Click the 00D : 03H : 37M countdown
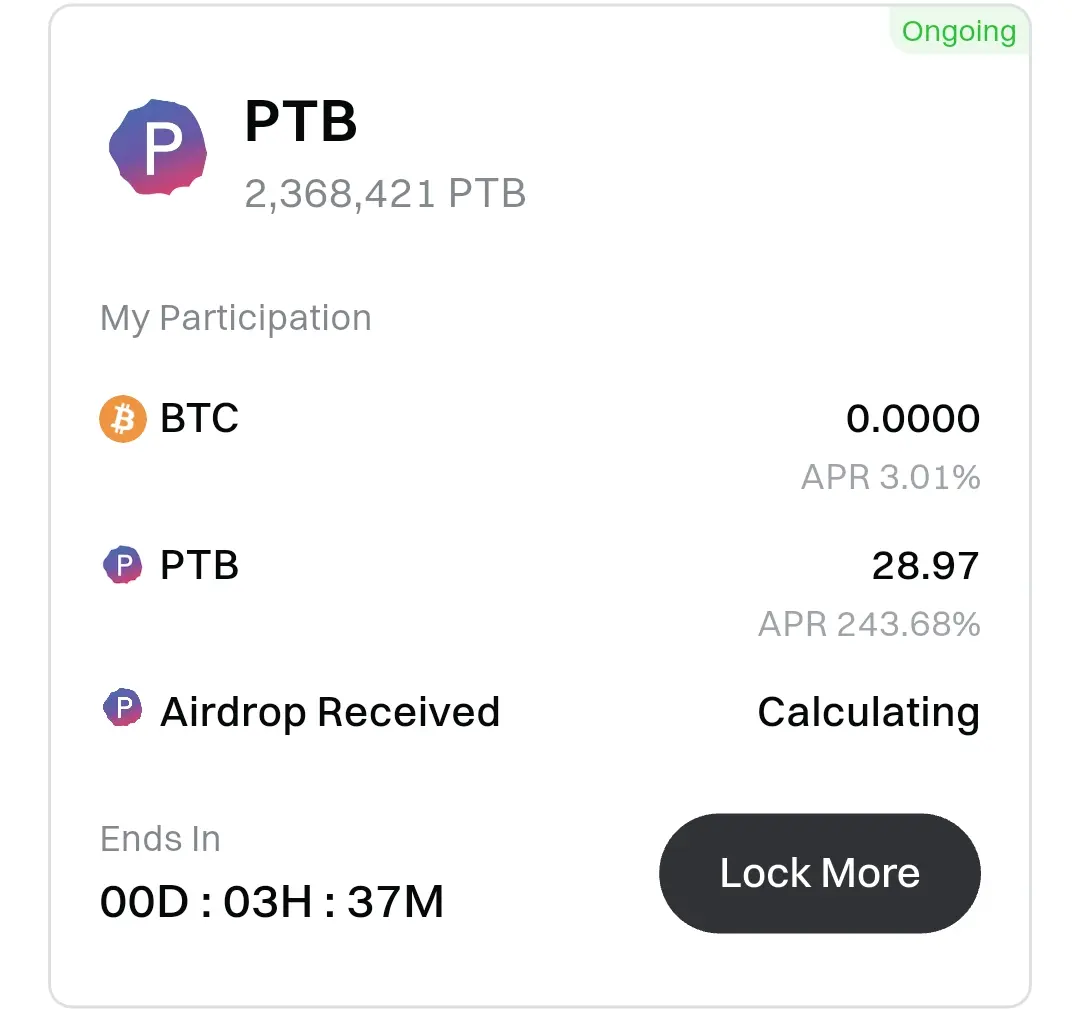 [x=272, y=901]
